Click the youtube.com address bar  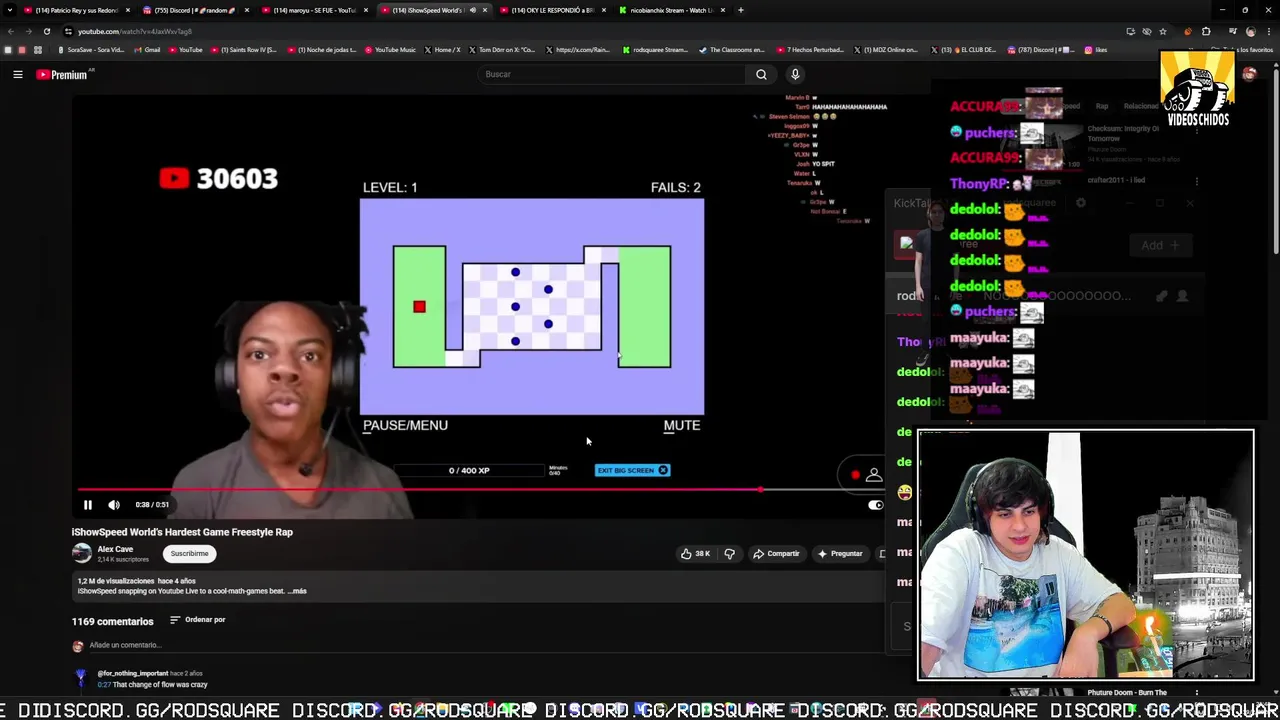(590, 31)
